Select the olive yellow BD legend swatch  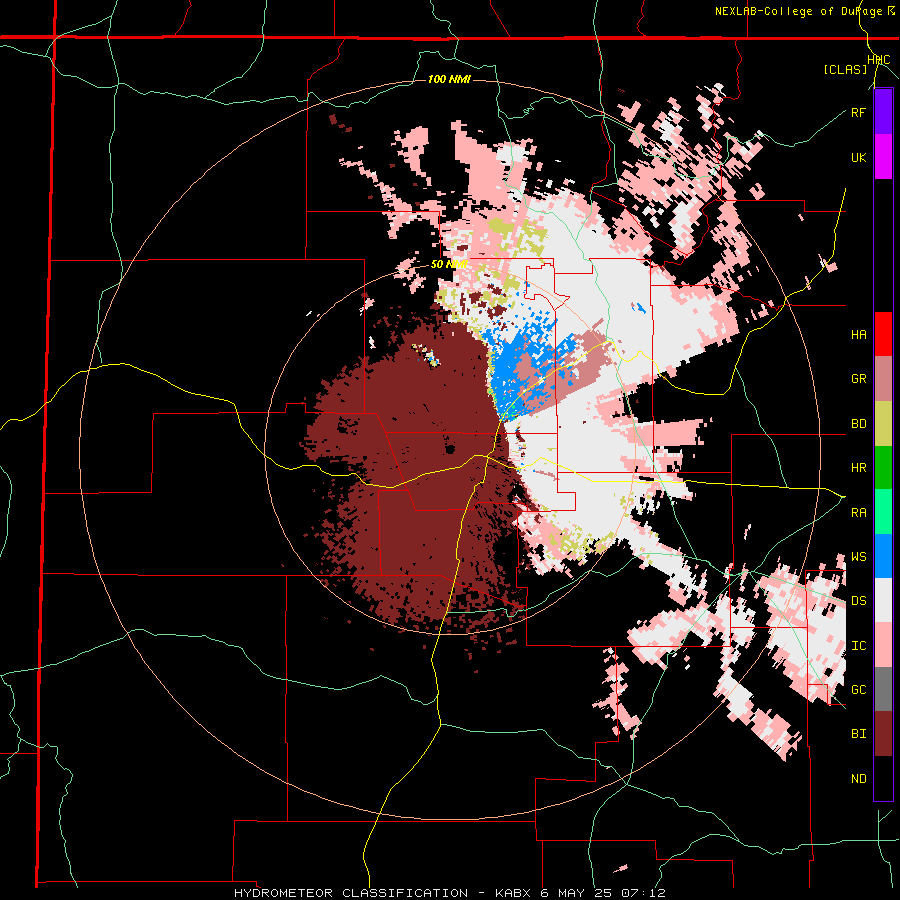point(883,424)
